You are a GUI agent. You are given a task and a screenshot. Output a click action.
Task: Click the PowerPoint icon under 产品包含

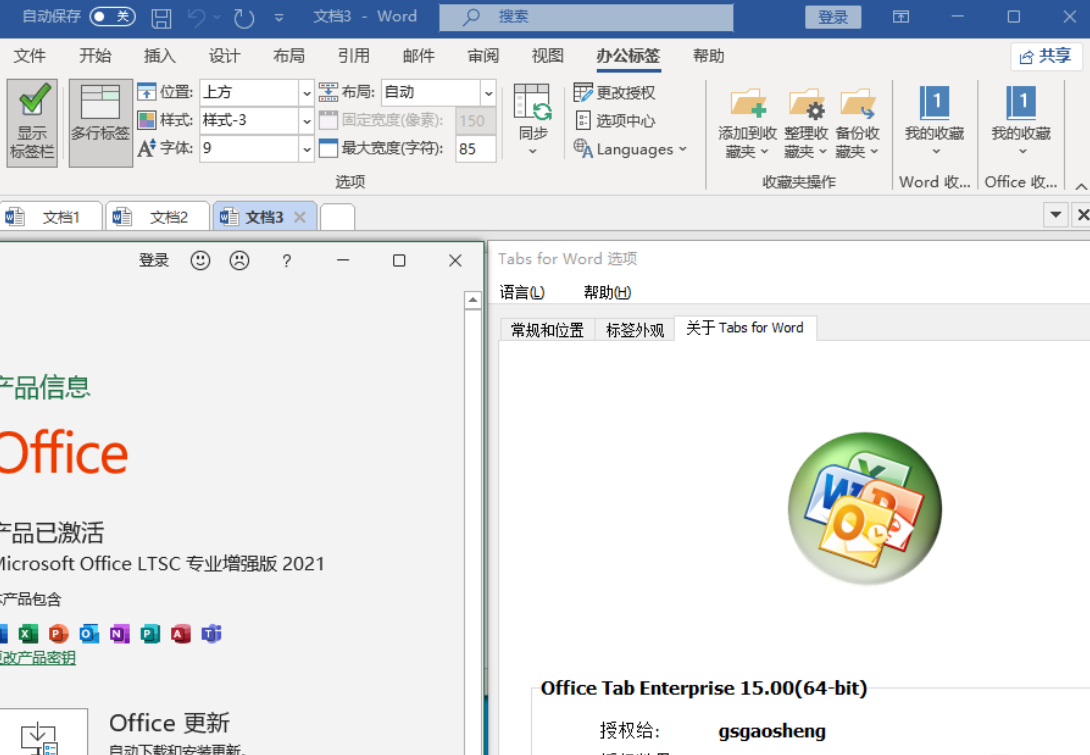pos(58,634)
